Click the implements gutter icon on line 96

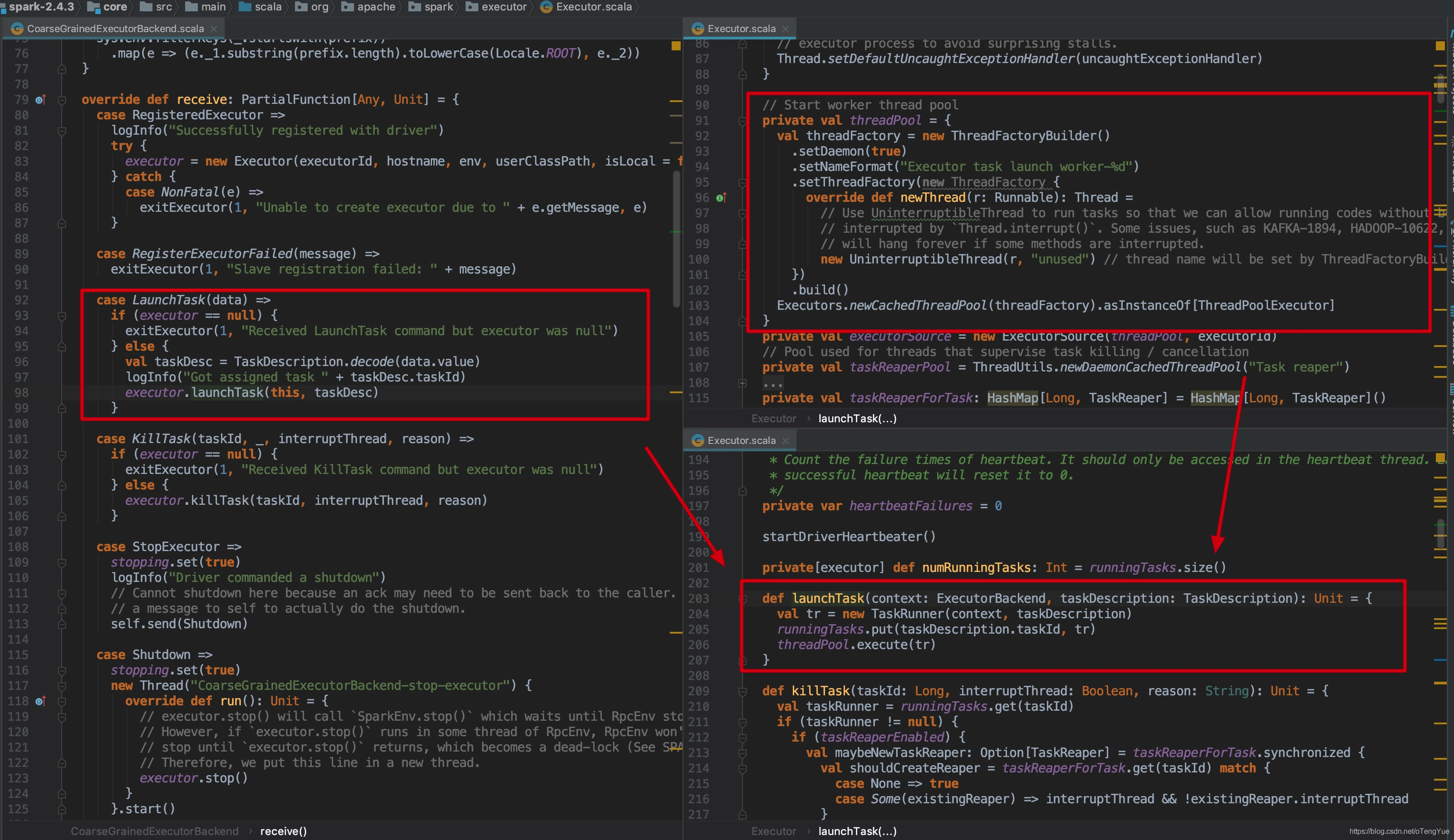point(721,198)
